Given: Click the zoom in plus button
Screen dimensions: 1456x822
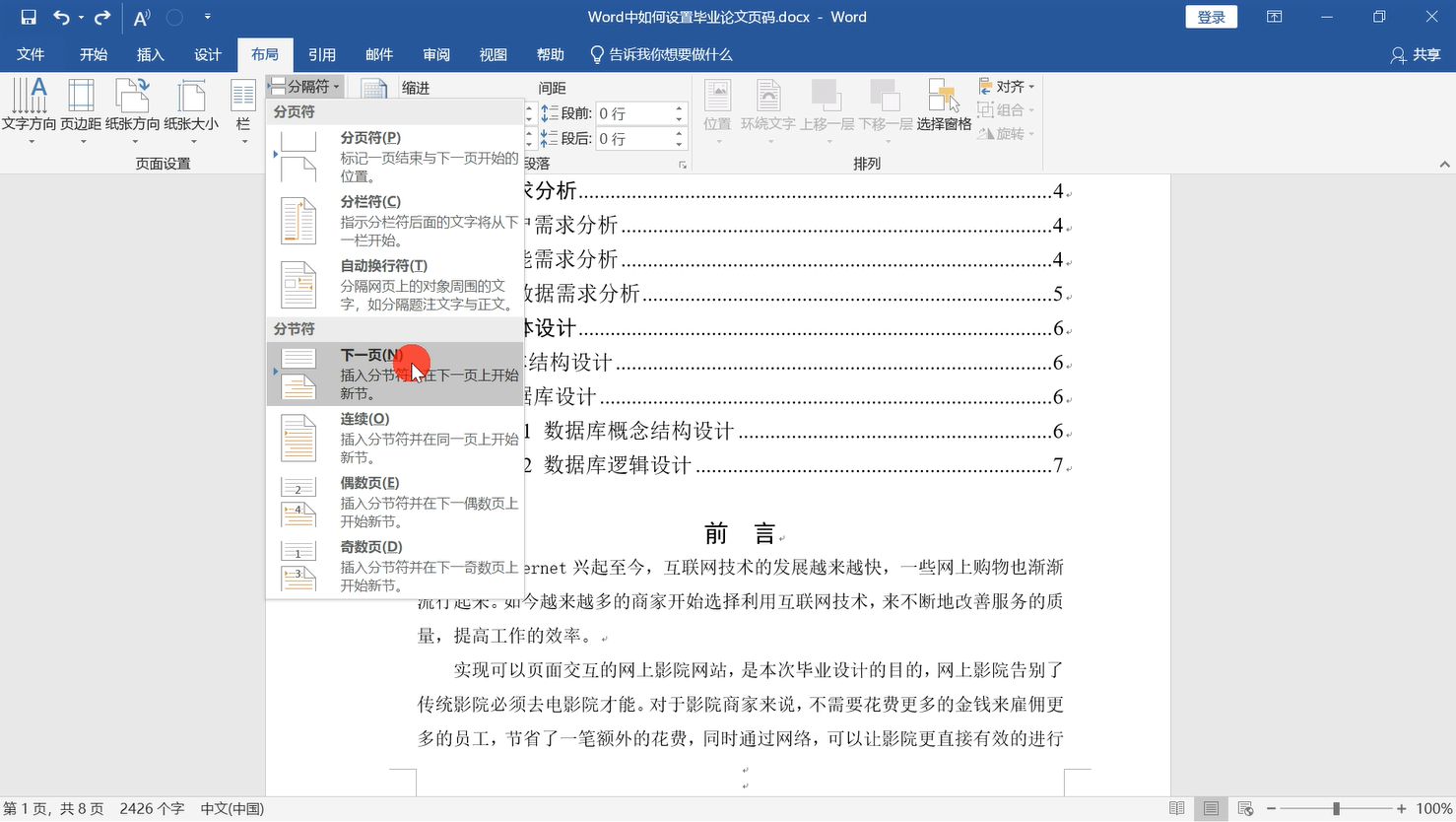Looking at the screenshot, I should (x=1401, y=808).
